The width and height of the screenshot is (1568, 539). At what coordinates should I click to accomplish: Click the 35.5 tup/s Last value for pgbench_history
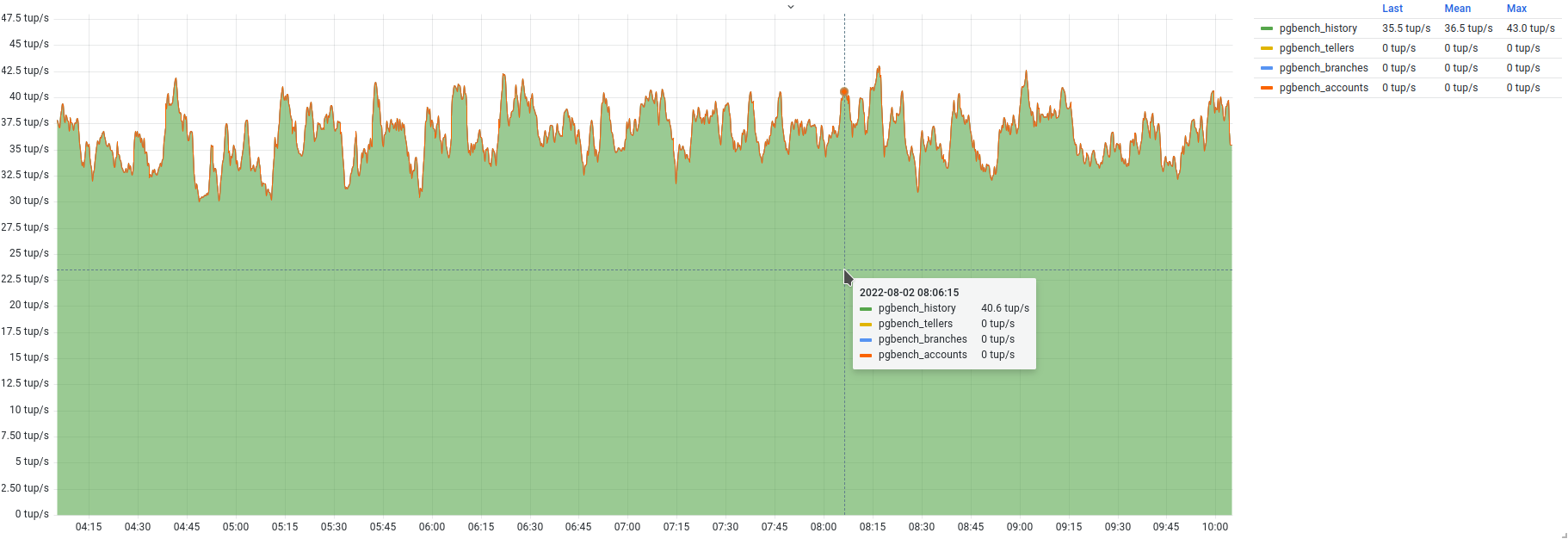[1406, 28]
